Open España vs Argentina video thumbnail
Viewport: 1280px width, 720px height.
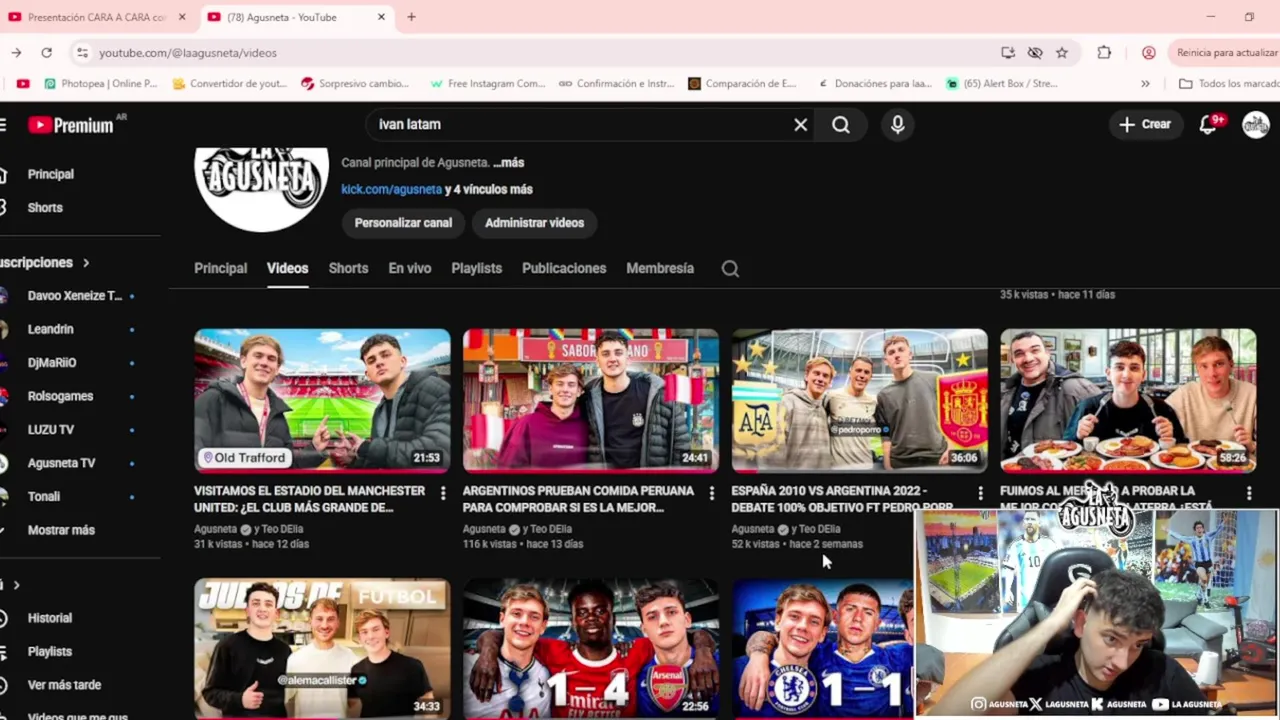point(859,400)
